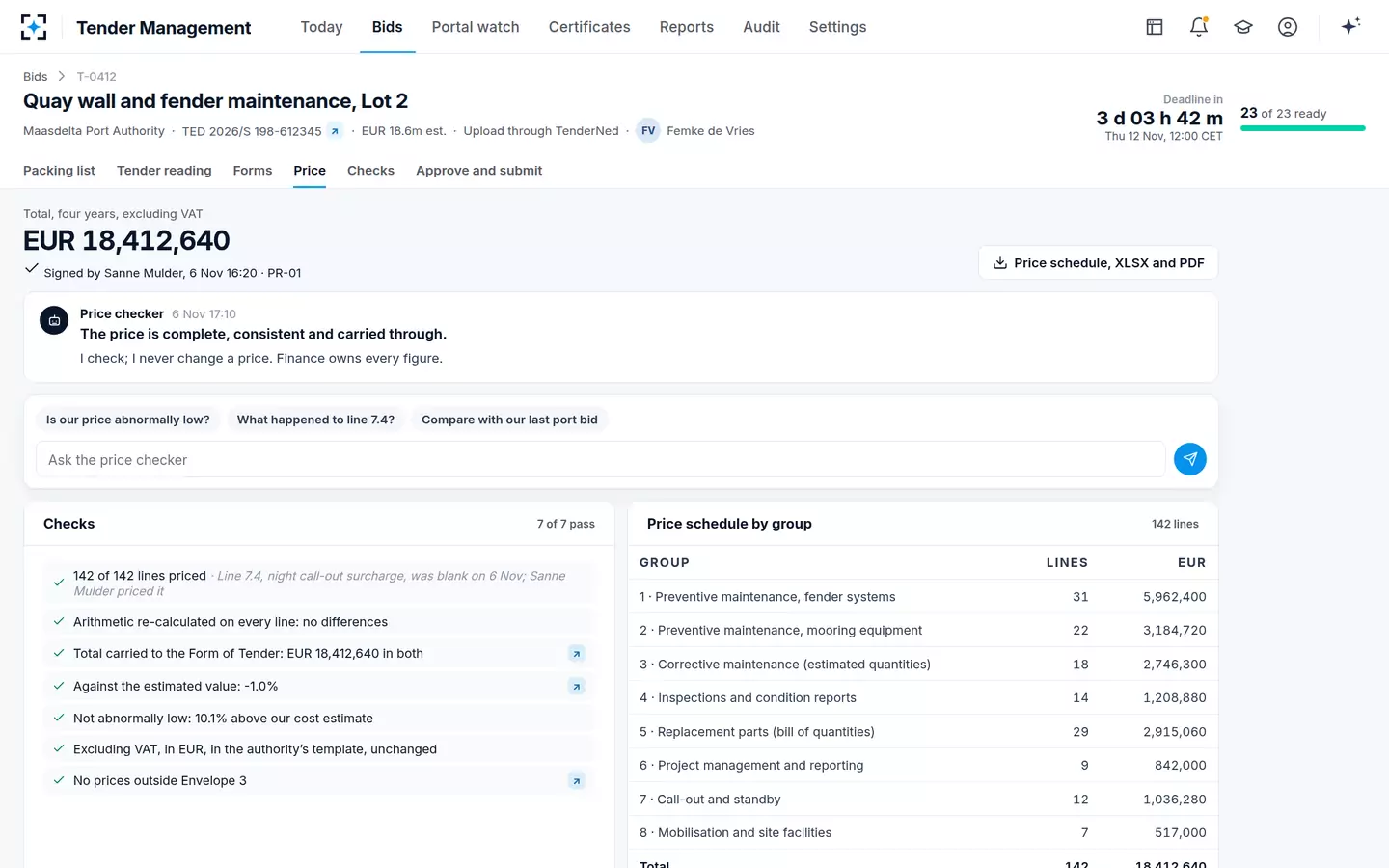Switch to the Checks tab

[x=370, y=171]
